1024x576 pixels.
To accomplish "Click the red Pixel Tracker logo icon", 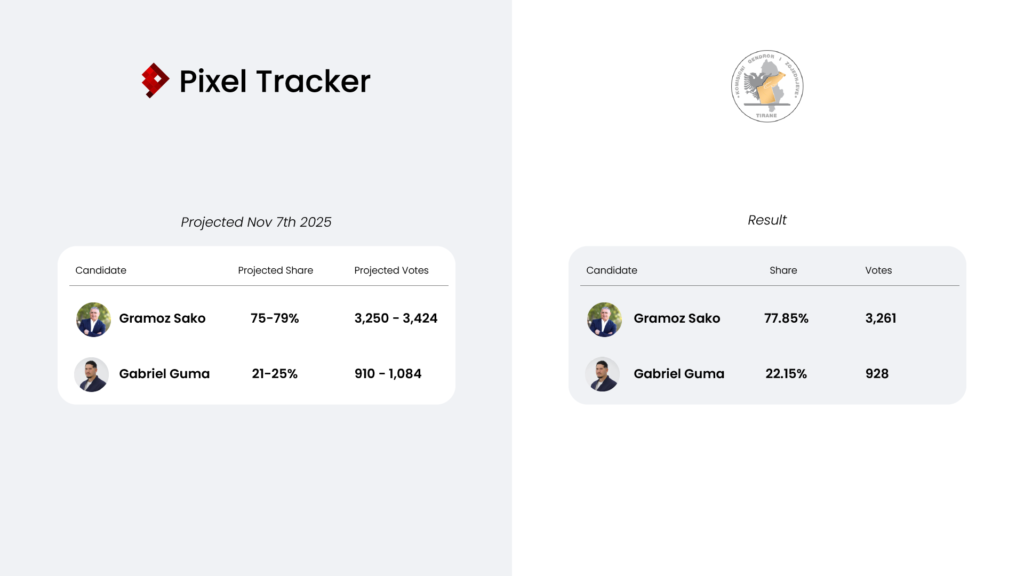I will (155, 80).
